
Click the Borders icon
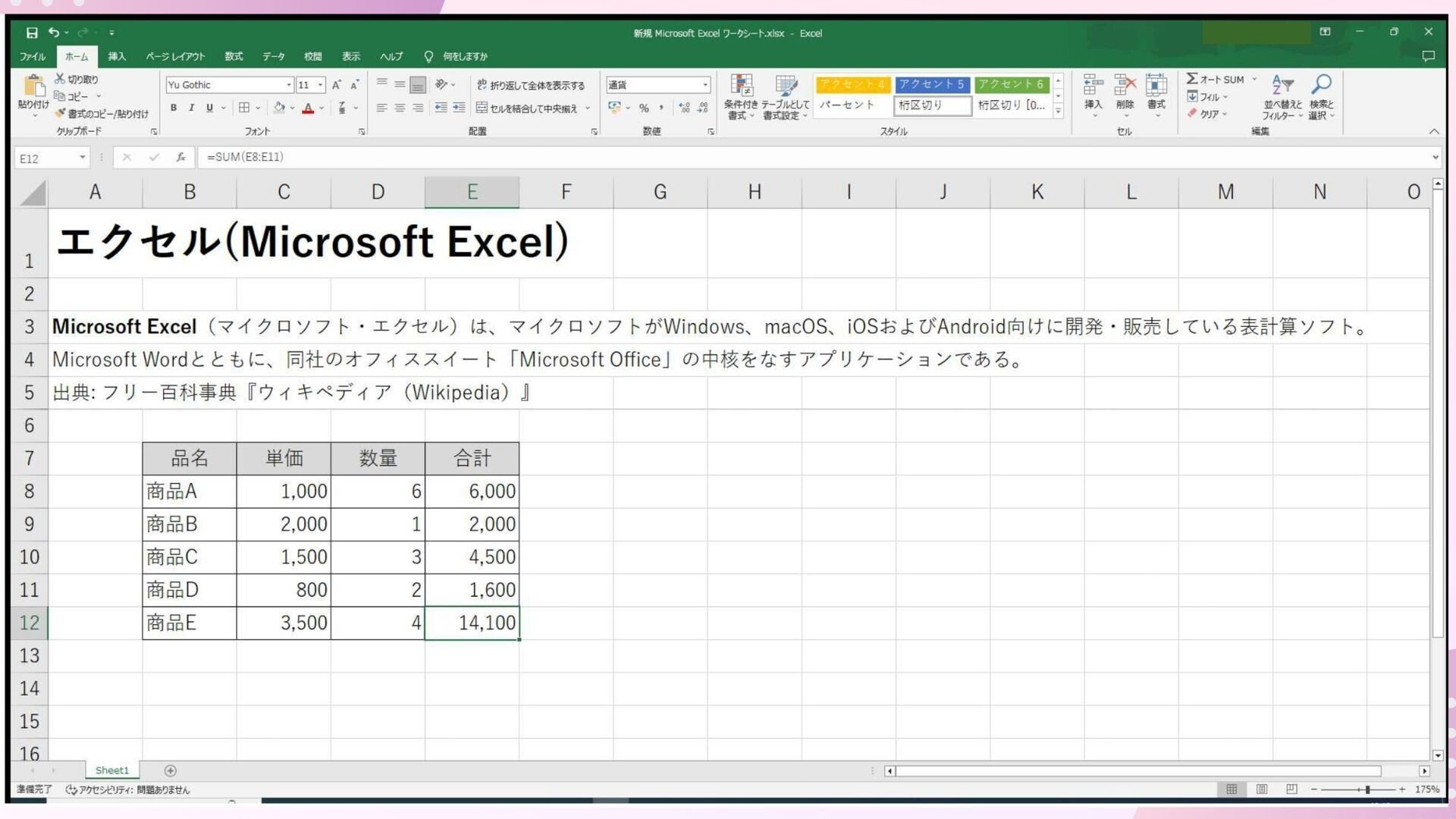click(244, 108)
